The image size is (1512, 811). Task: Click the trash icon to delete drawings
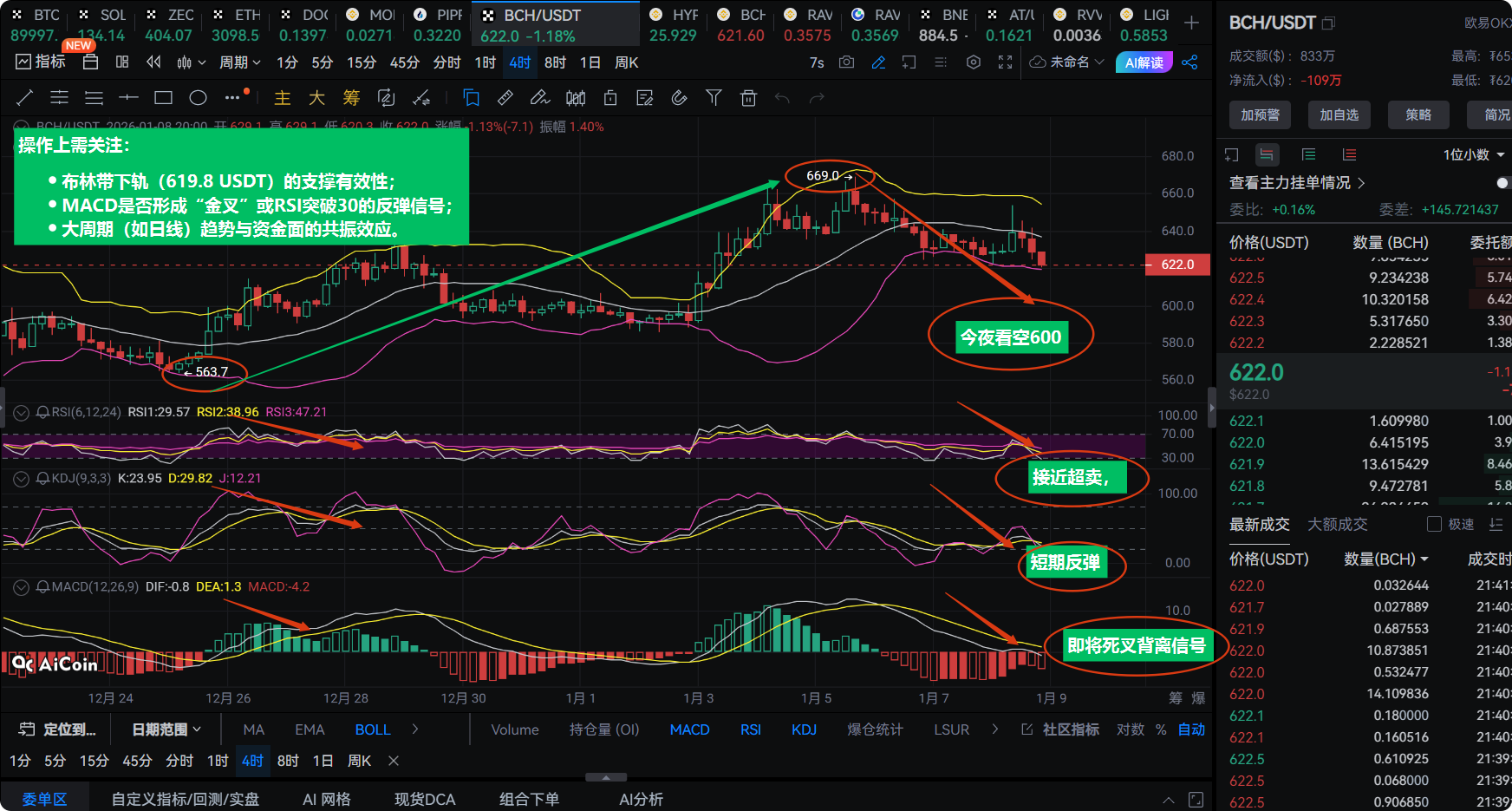[x=748, y=98]
